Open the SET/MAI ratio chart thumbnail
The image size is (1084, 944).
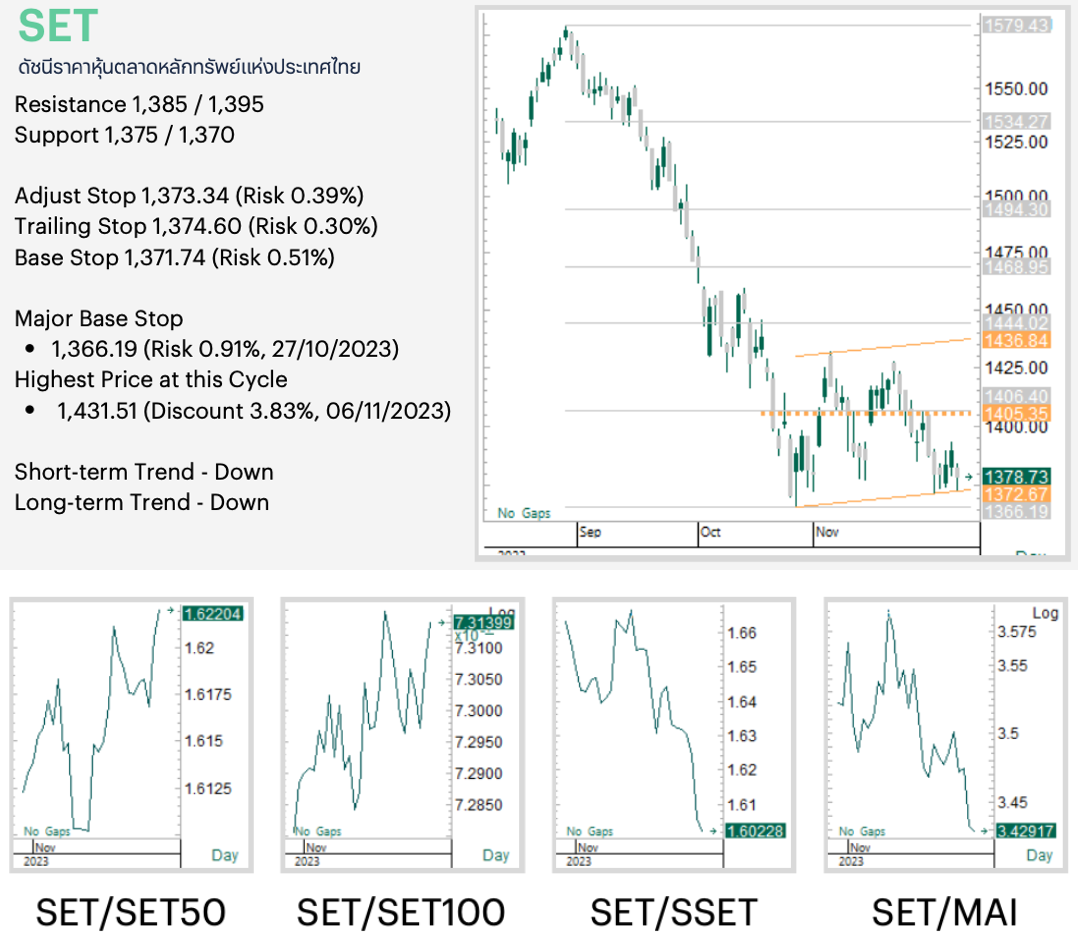946,734
